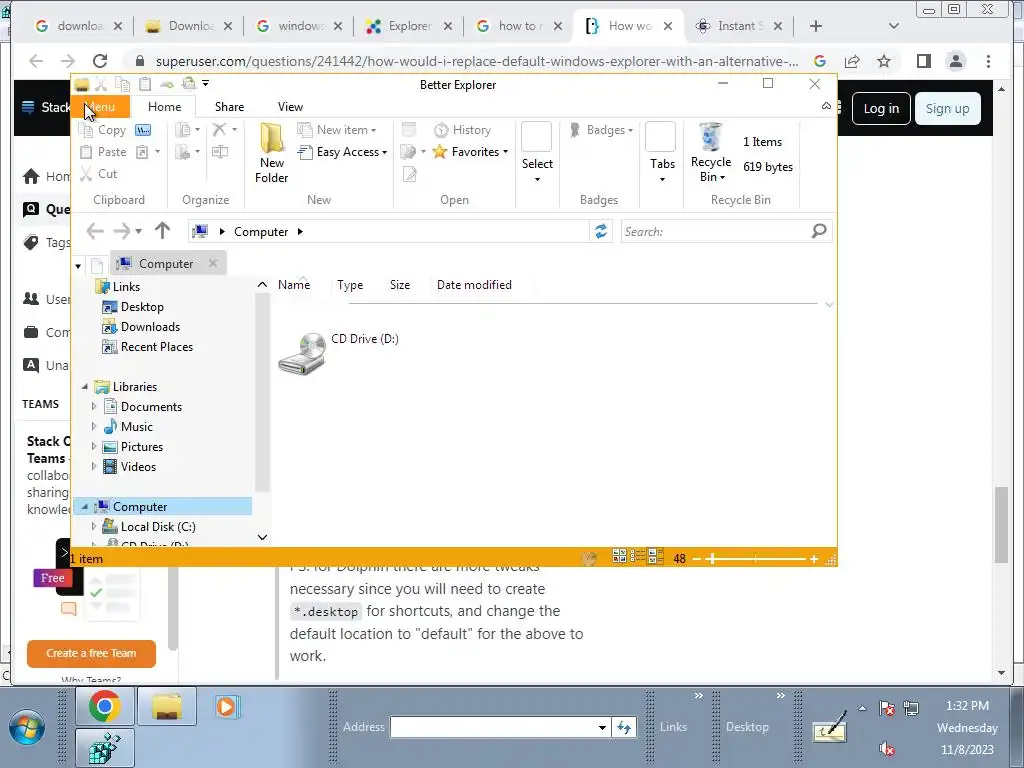Click the edit pencil icon in Open group
1024x768 pixels.
click(x=409, y=174)
